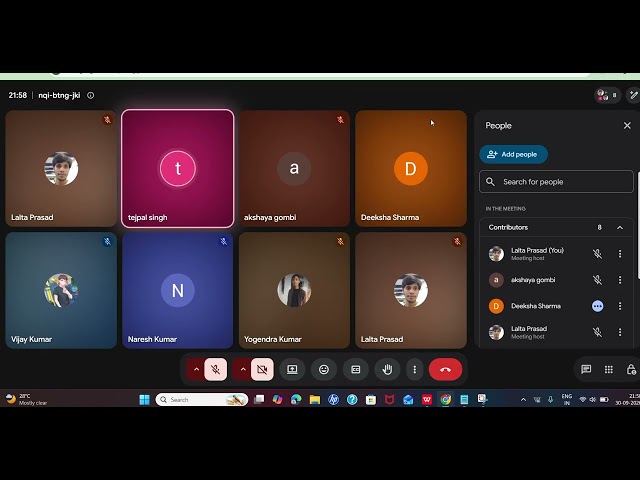Open the help question mark taskbar icon
Screen dimensions: 640x480
pyautogui.click(x=352, y=400)
